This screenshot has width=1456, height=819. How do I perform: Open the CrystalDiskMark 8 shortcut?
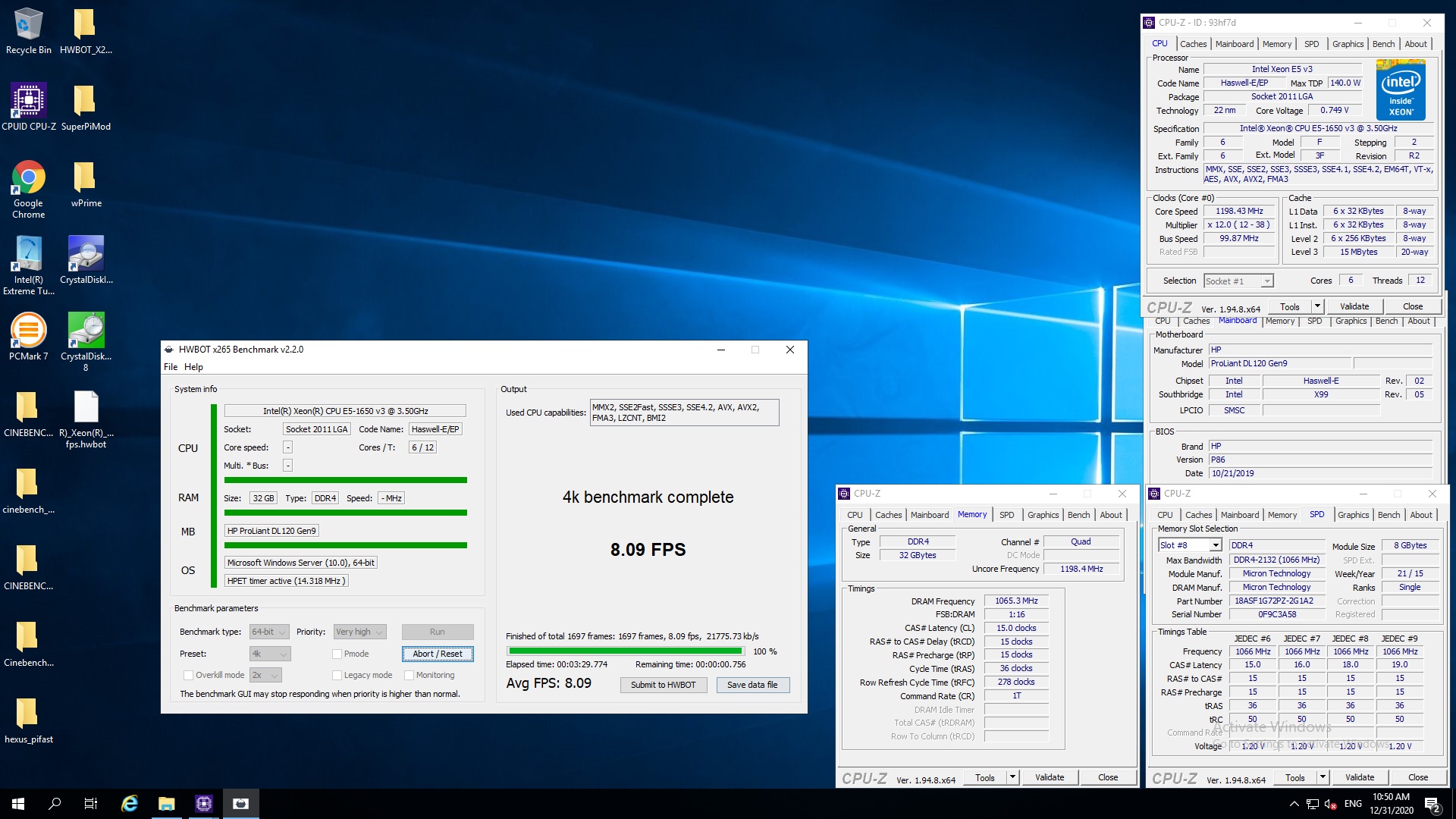pos(86,342)
